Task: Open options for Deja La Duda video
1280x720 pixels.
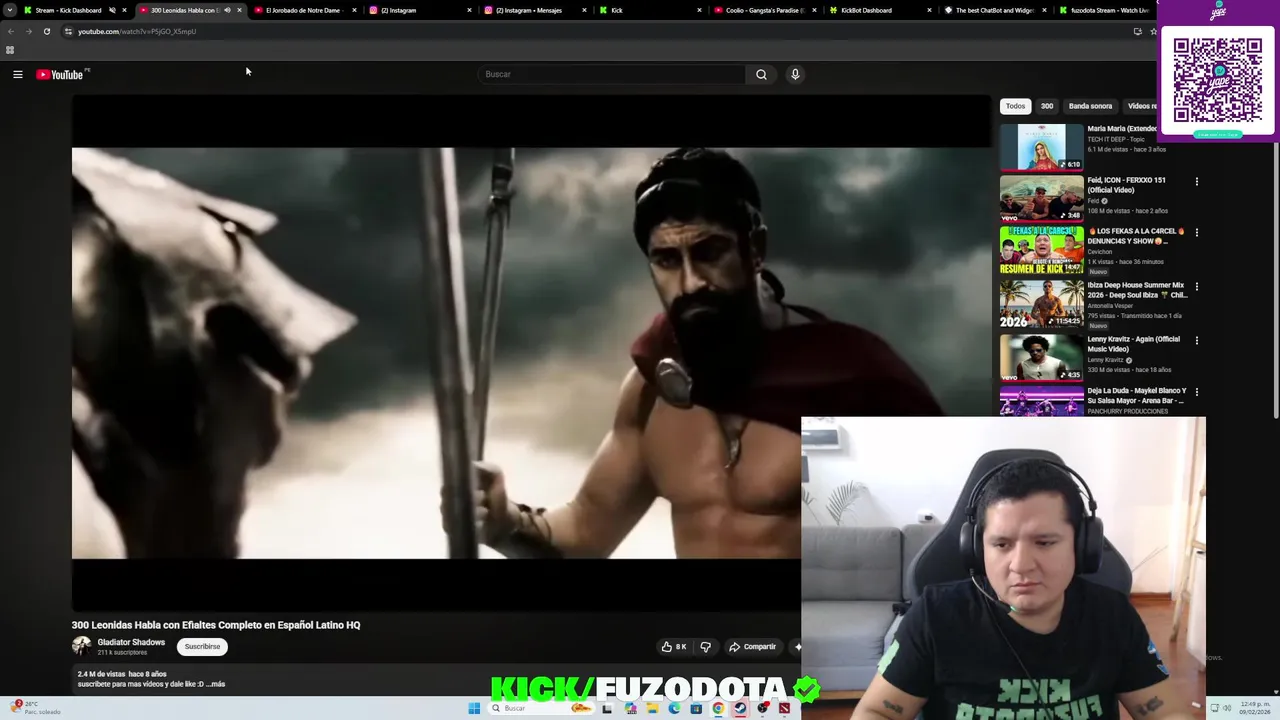Action: 1196,392
